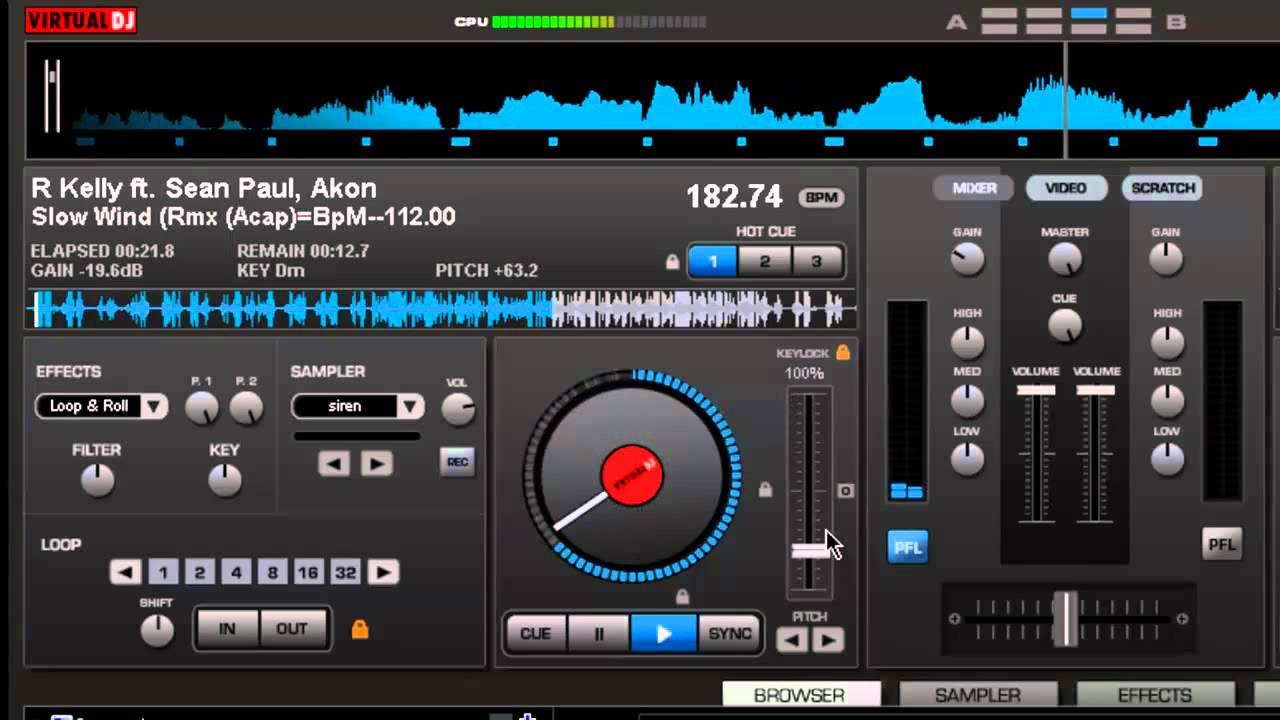The width and height of the screenshot is (1280, 720).
Task: Set loop length to 32 beats
Action: coord(346,572)
